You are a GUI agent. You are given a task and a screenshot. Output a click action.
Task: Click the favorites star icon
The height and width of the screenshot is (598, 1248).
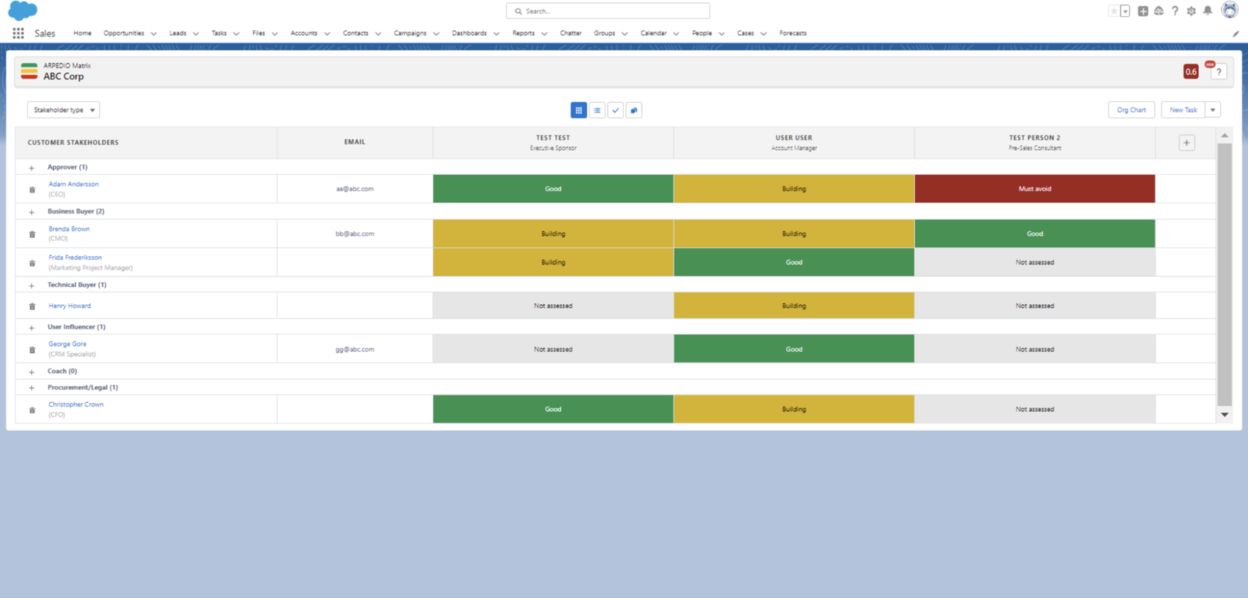1114,11
